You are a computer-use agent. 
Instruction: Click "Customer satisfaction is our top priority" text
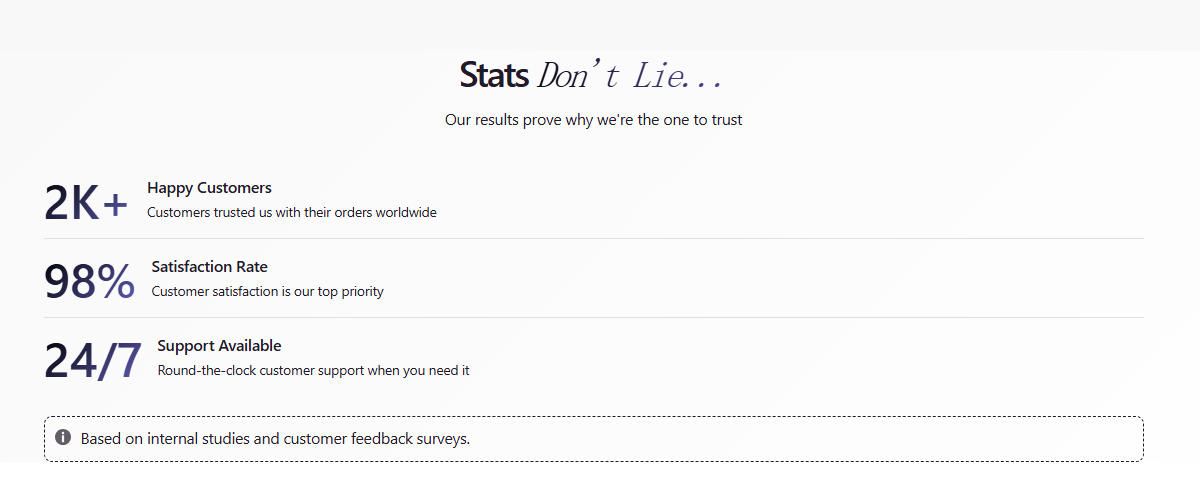[267, 291]
